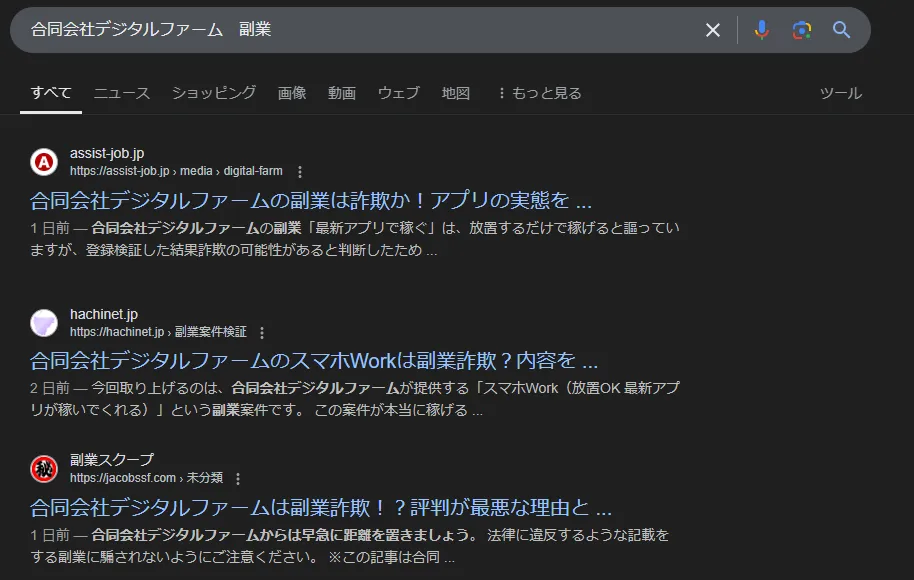The image size is (914, 580).
Task: Click the 副業スコープ red favicon
Action: click(x=44, y=469)
